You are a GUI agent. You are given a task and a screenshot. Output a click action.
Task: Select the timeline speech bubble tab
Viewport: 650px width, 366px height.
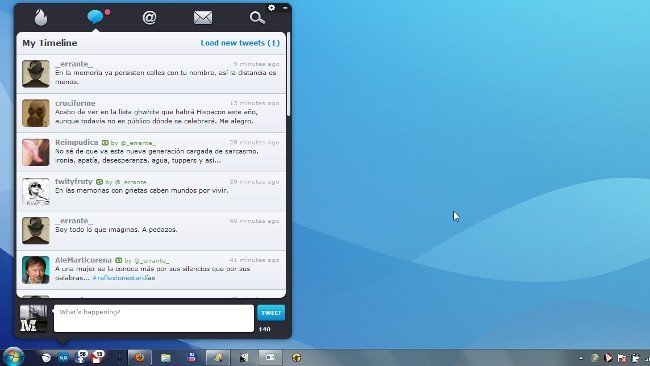pos(95,17)
